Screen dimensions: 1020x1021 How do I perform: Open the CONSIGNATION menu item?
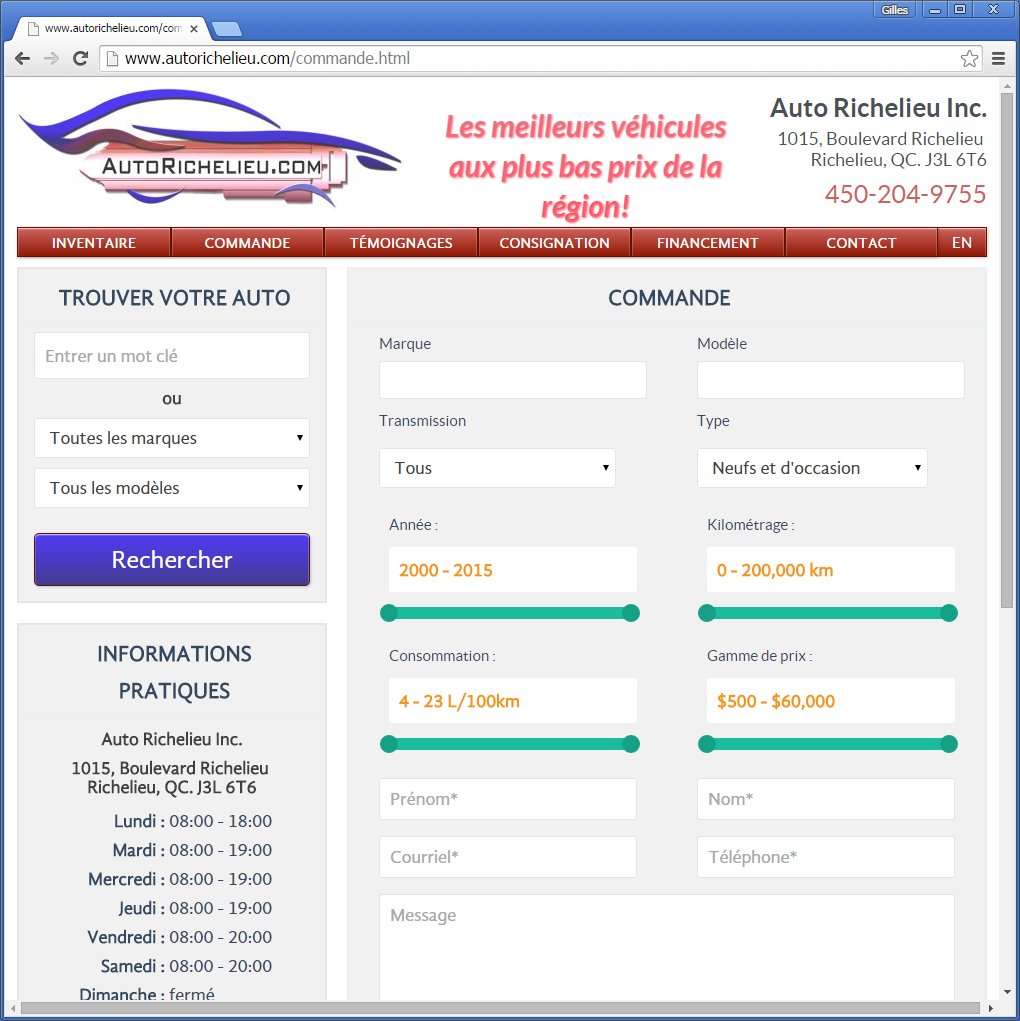coord(554,243)
